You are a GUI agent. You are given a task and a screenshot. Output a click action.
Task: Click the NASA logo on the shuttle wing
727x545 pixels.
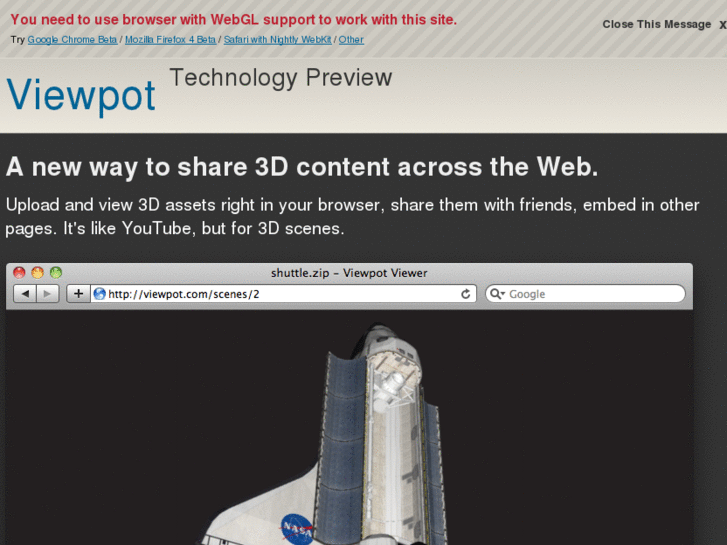point(296,528)
